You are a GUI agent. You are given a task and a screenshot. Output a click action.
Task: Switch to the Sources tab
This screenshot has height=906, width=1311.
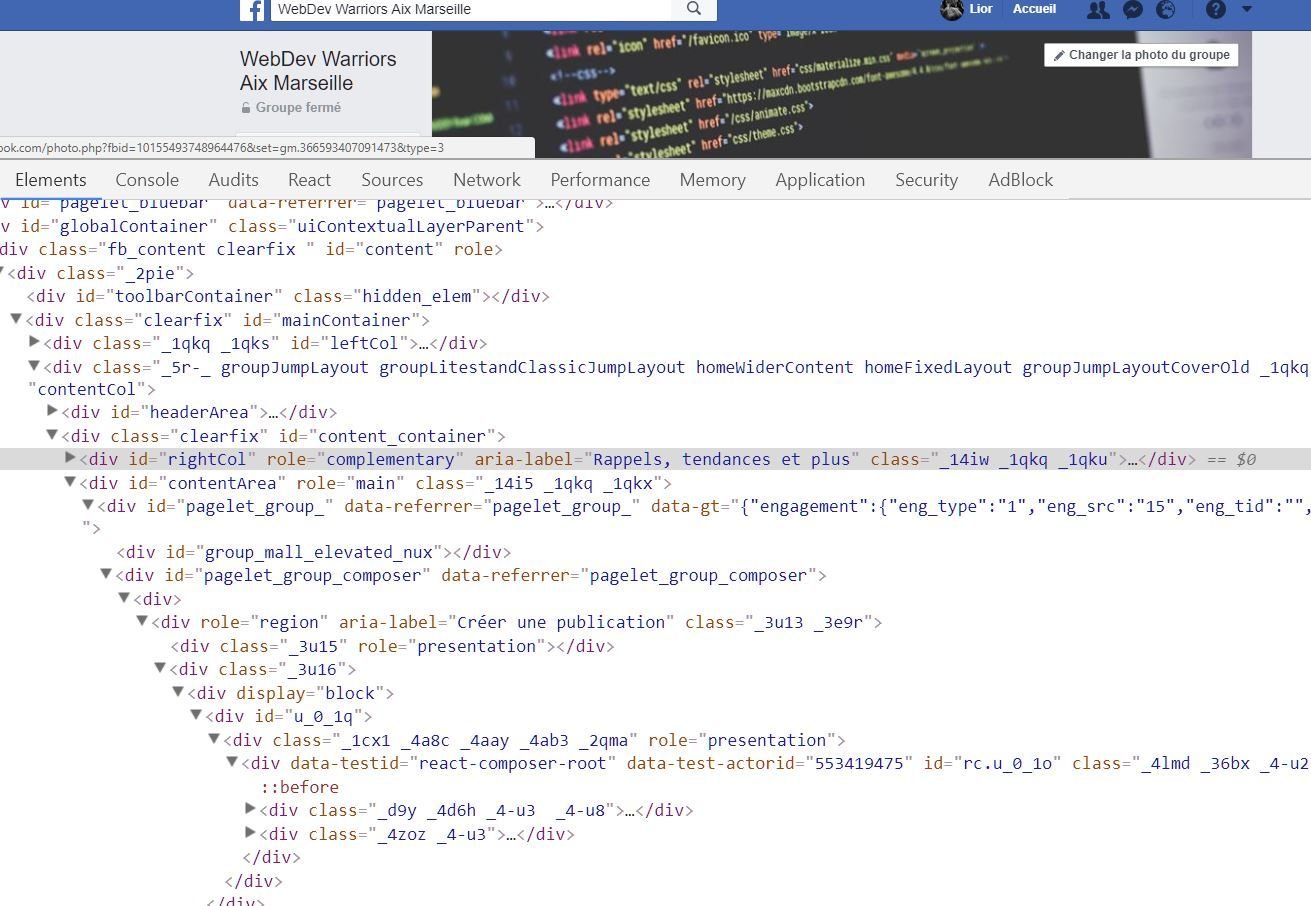pyautogui.click(x=392, y=180)
